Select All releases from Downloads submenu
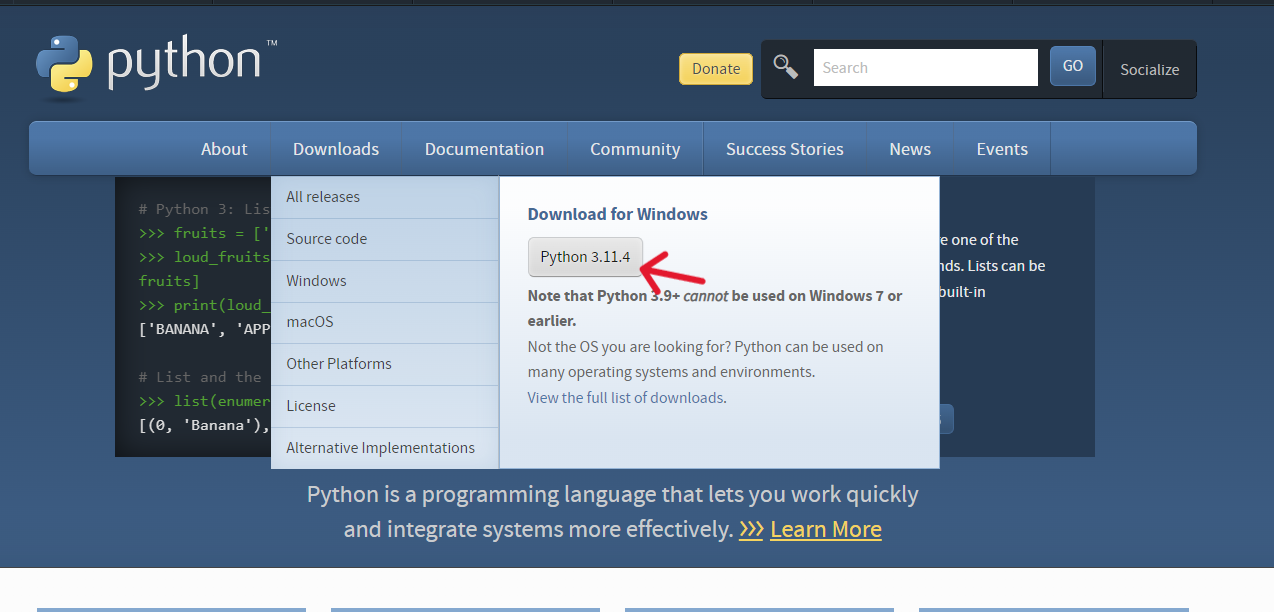1274x612 pixels. (385, 197)
